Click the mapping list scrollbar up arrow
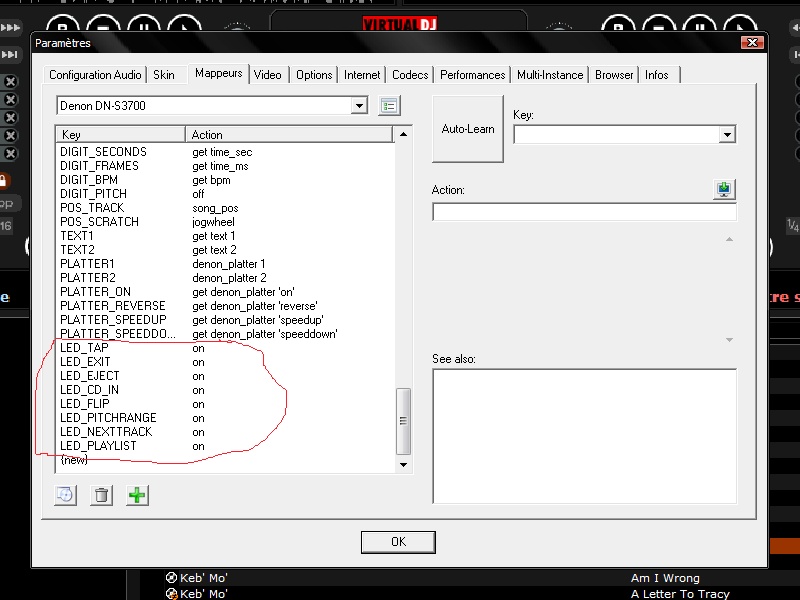The height and width of the screenshot is (600, 800). (x=404, y=134)
